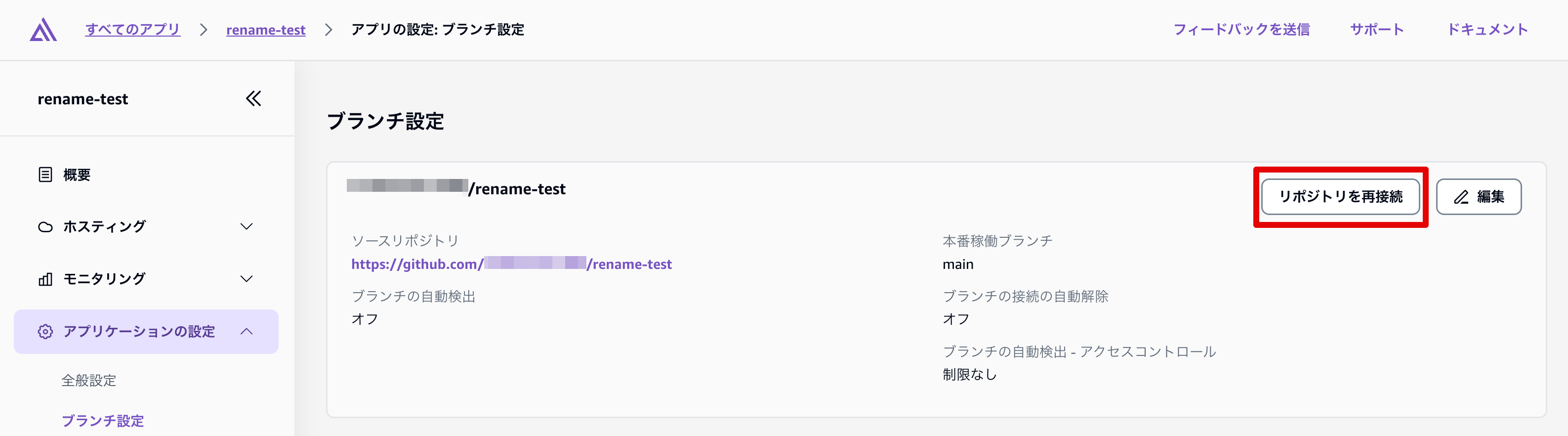Click the アプリケーションの設定 gear icon
1568x436 pixels.
(45, 332)
